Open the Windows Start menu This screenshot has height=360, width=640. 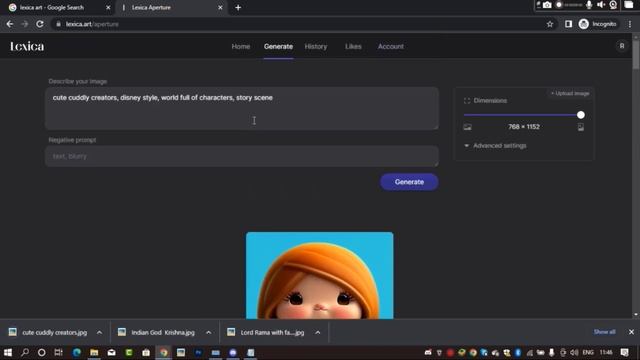coord(8,352)
